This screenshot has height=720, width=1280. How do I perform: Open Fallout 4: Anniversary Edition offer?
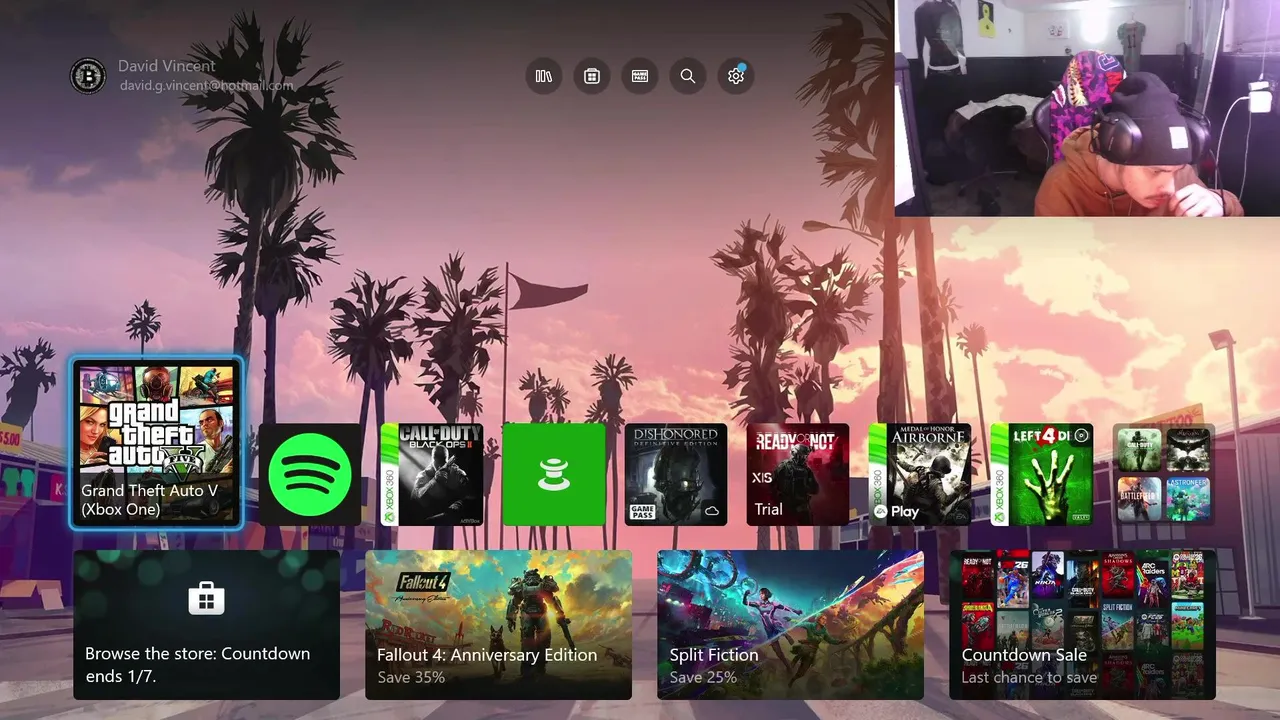[499, 625]
